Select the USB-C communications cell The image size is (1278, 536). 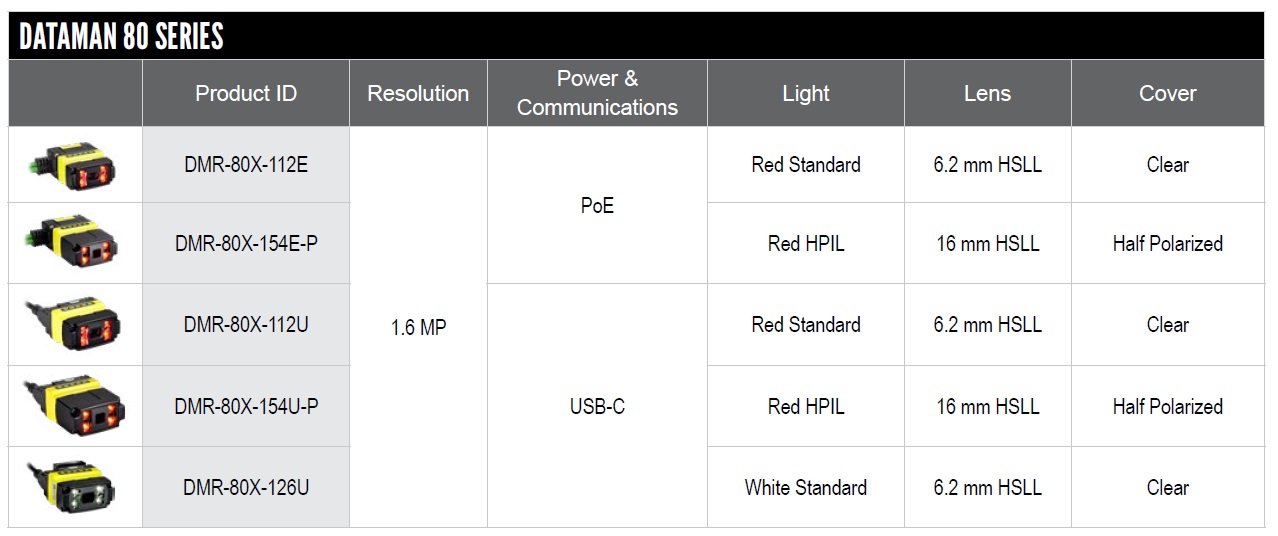pyautogui.click(x=597, y=406)
